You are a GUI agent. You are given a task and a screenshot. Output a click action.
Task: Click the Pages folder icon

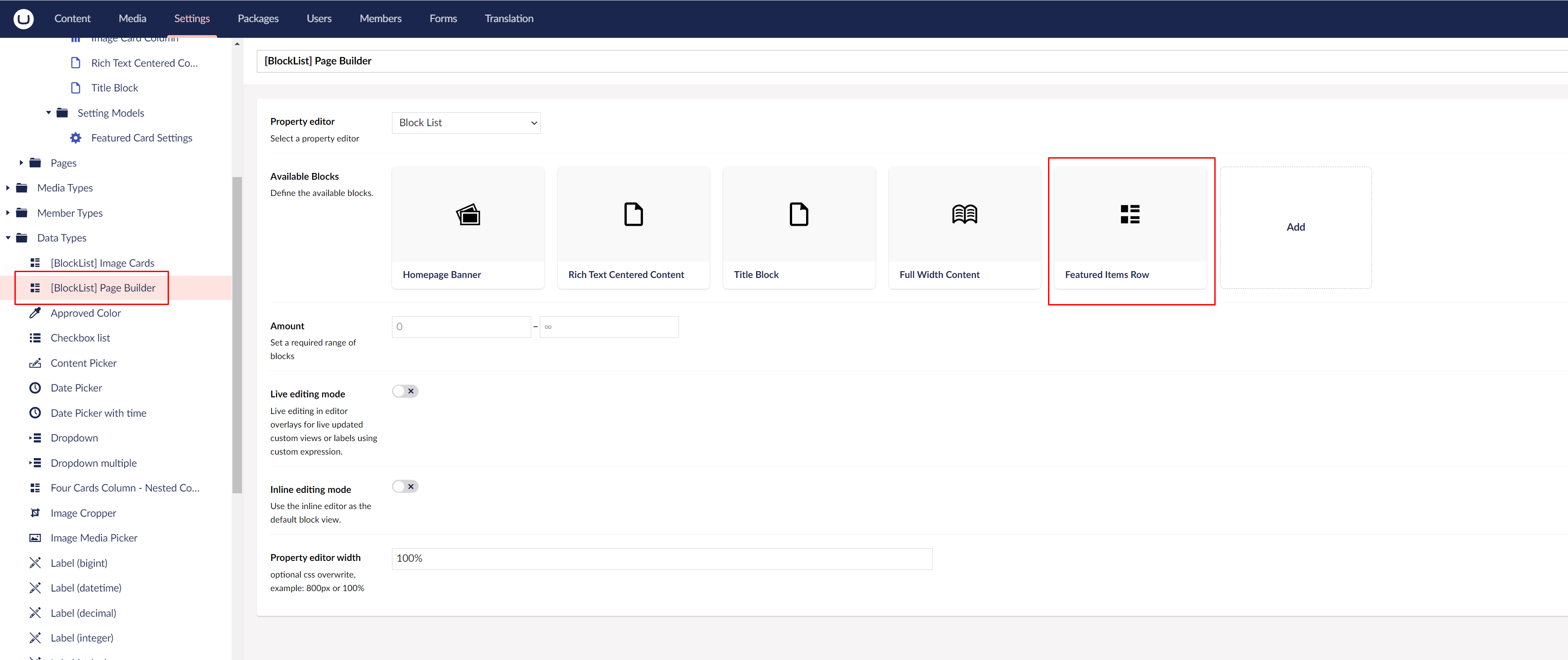[35, 163]
